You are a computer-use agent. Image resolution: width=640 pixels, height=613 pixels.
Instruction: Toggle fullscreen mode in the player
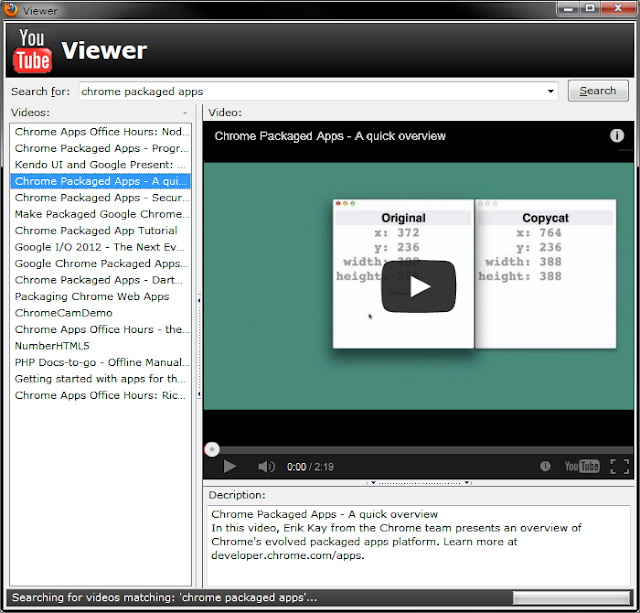coord(620,466)
